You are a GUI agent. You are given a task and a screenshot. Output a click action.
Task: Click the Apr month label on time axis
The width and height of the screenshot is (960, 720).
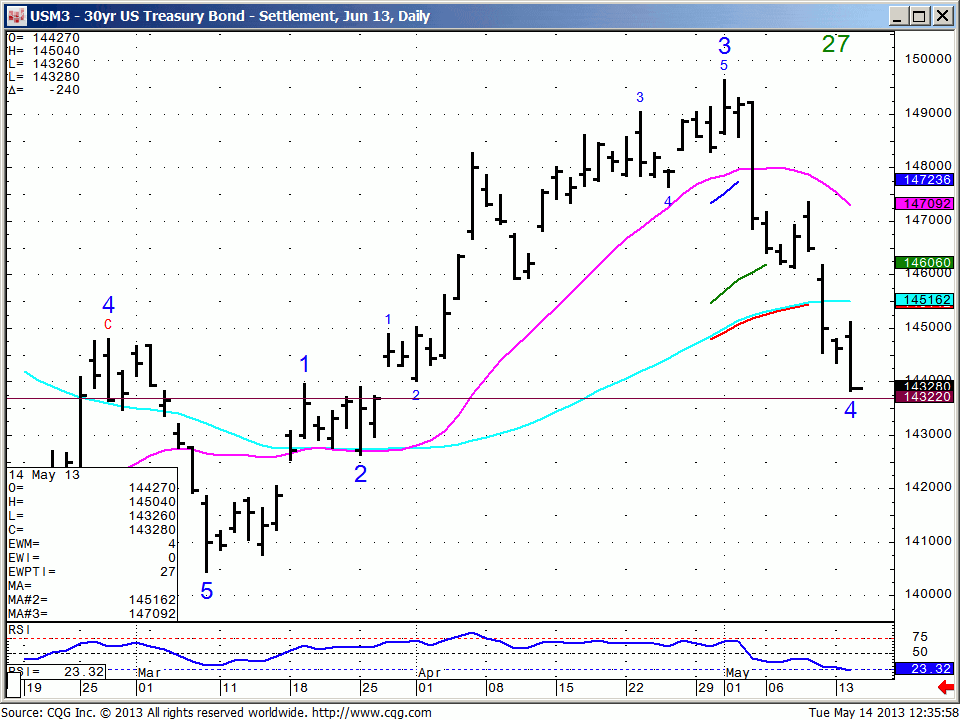[430, 673]
